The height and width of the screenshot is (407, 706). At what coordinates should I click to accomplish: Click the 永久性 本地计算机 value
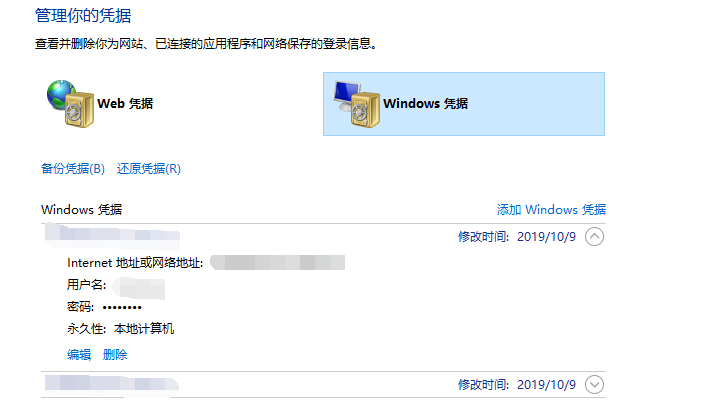pos(144,329)
